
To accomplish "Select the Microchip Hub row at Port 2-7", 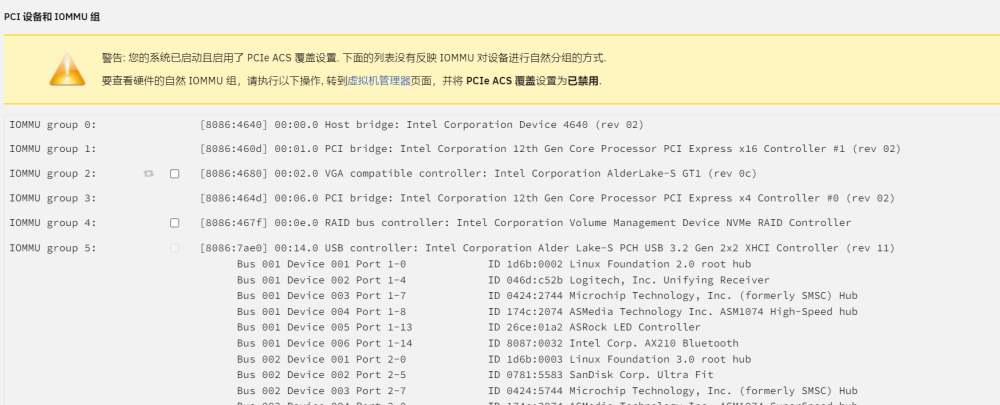I will (x=547, y=391).
